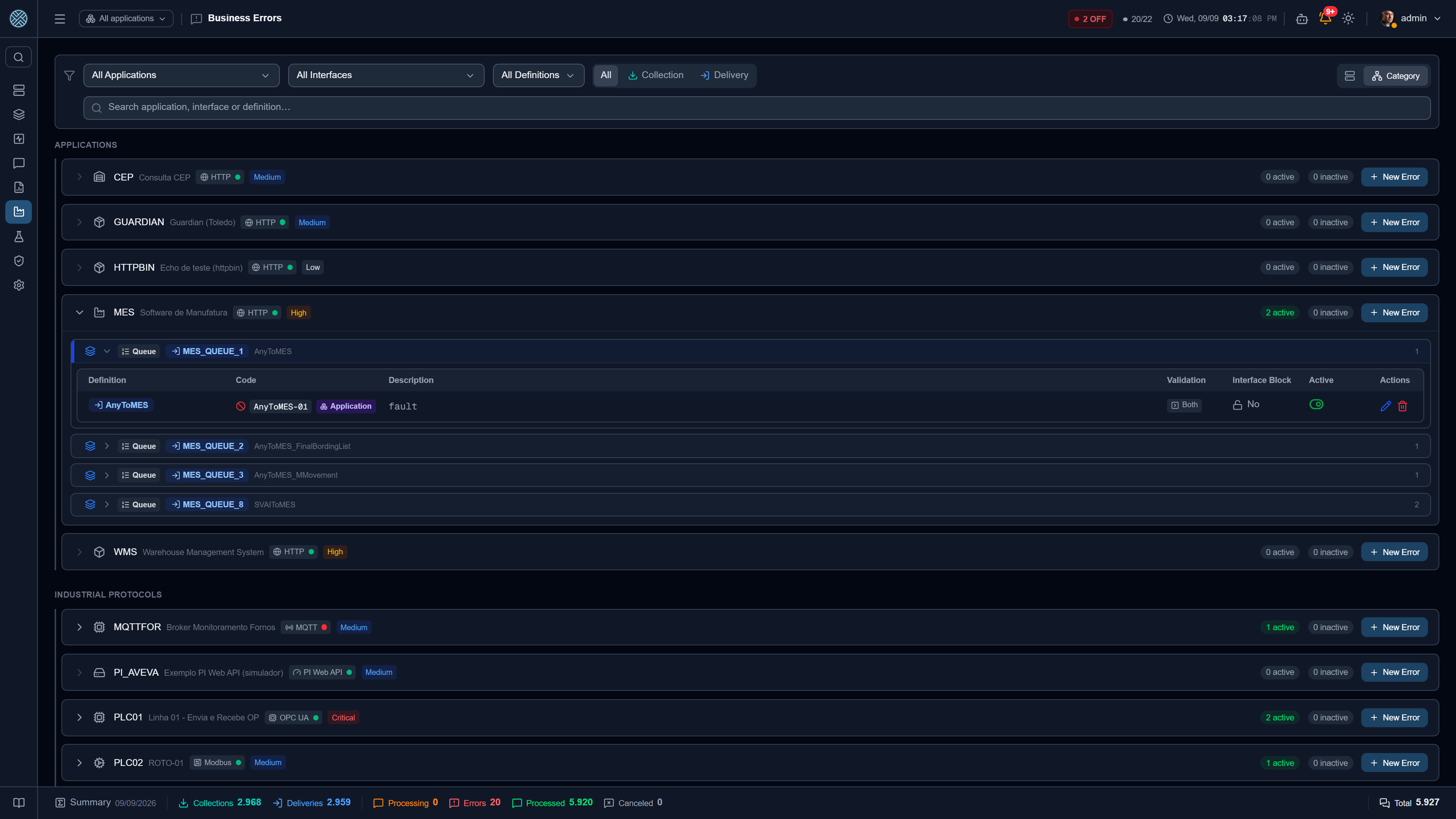1456x819 pixels.
Task: Open the search icon in the left sidebar
Action: pyautogui.click(x=19, y=57)
